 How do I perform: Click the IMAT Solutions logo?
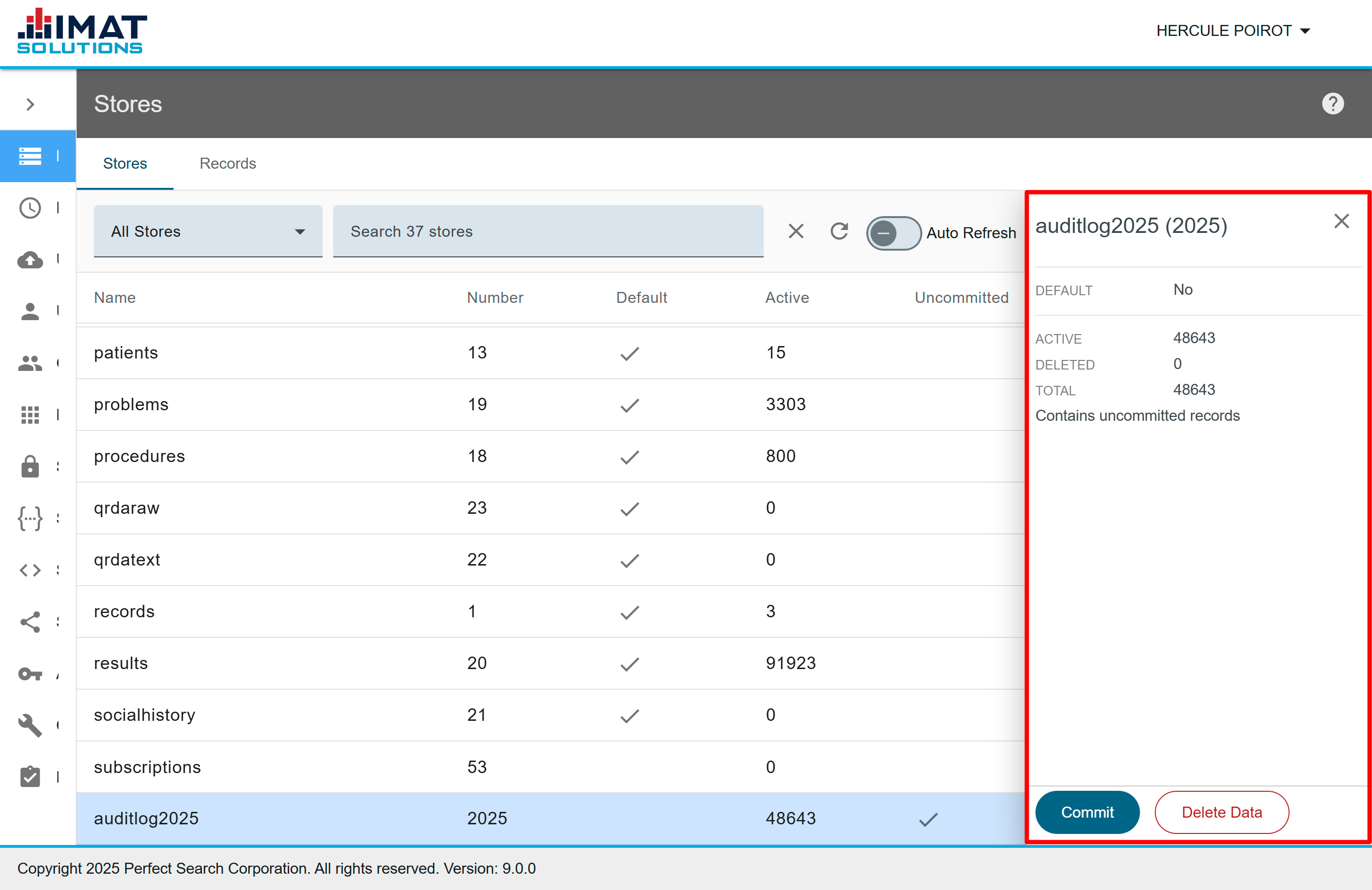[82, 31]
